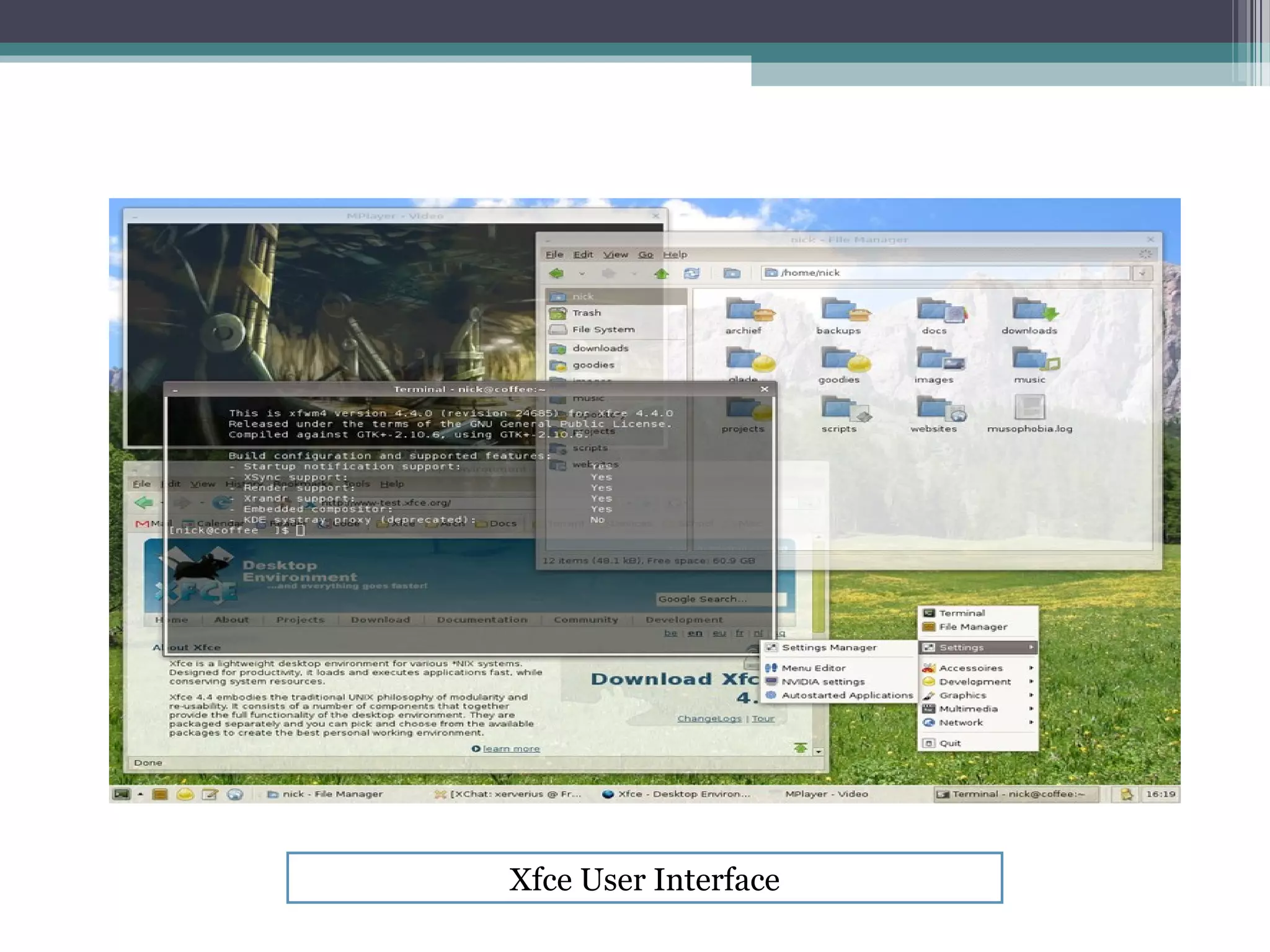Open the Help menu in File Manager
The height and width of the screenshot is (952, 1270).
675,254
